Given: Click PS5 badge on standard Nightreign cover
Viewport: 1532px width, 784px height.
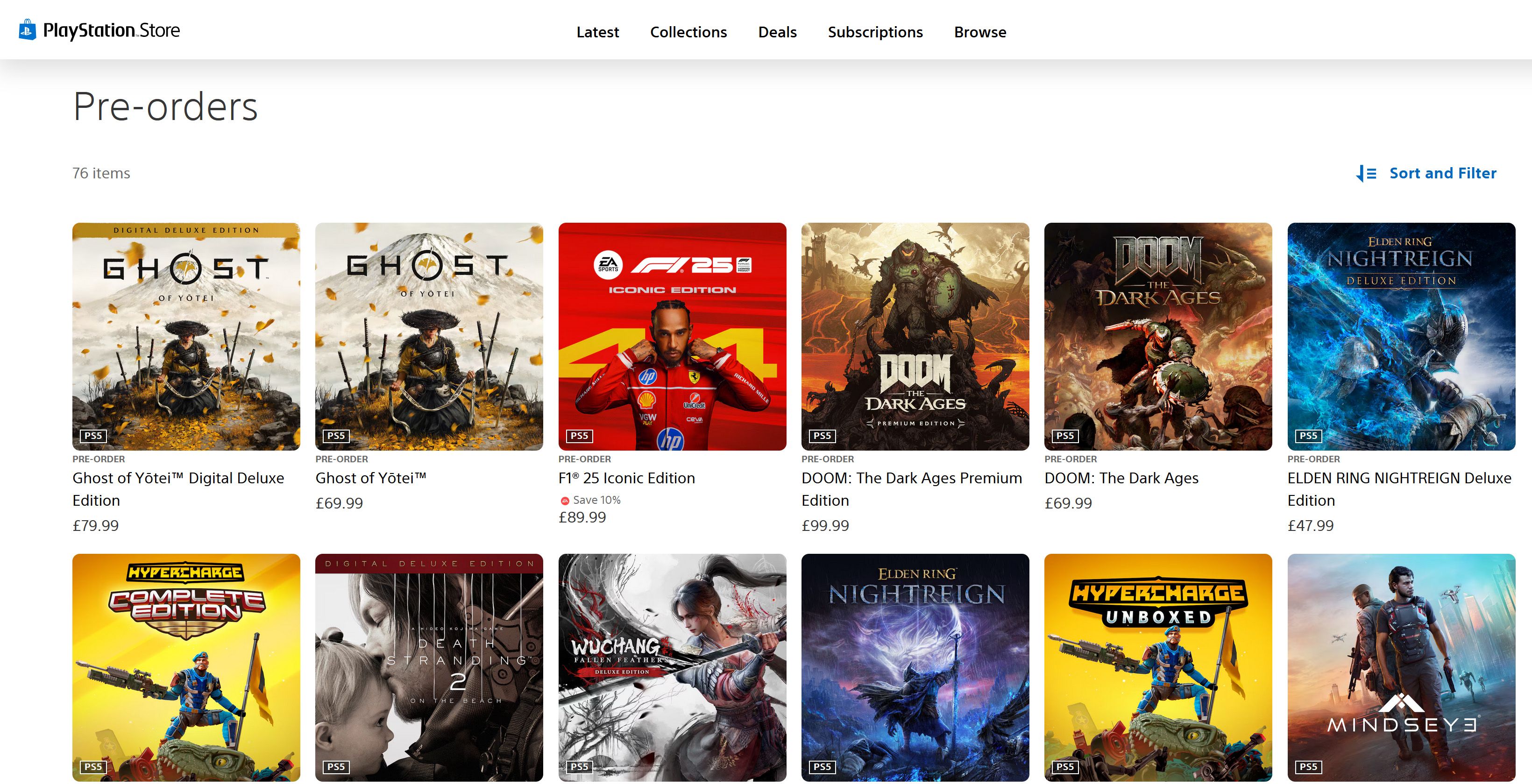Looking at the screenshot, I should (x=823, y=767).
